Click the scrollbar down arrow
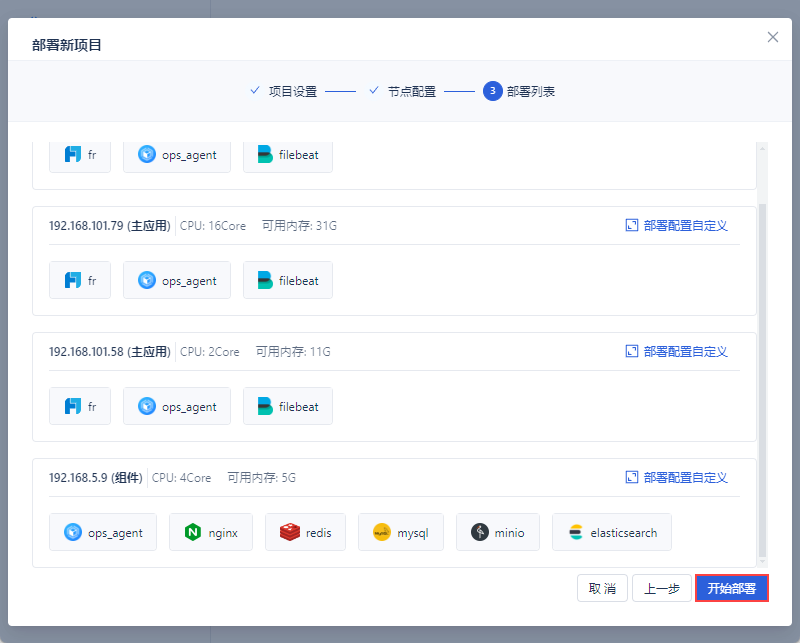Screen dimensions: 800x643 762,562
